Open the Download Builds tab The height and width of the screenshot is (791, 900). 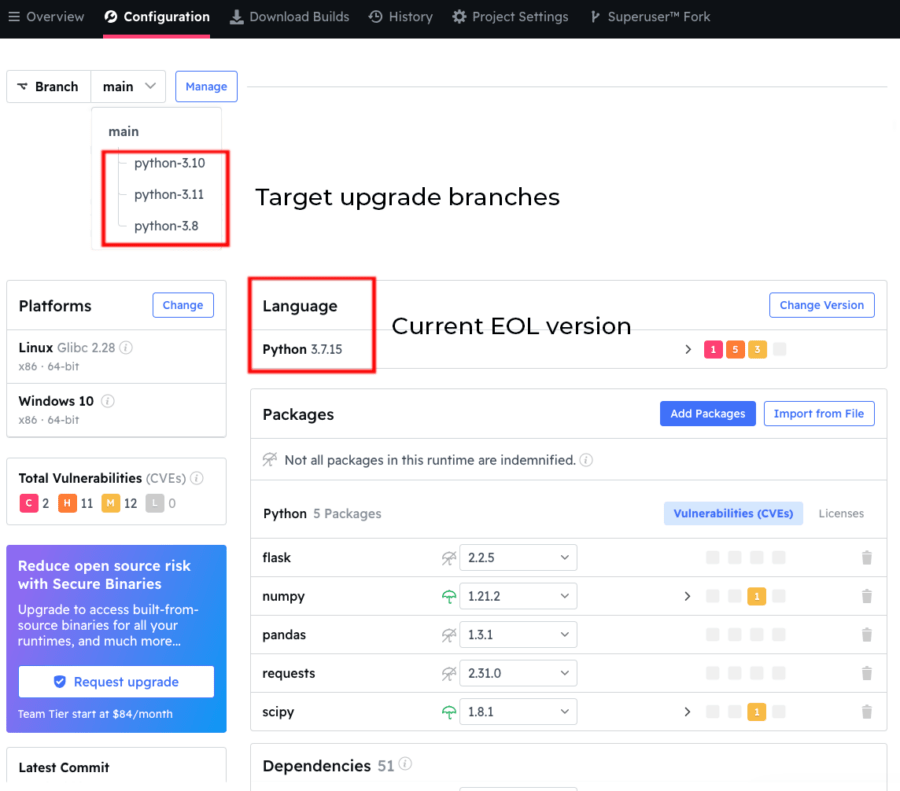coord(289,17)
